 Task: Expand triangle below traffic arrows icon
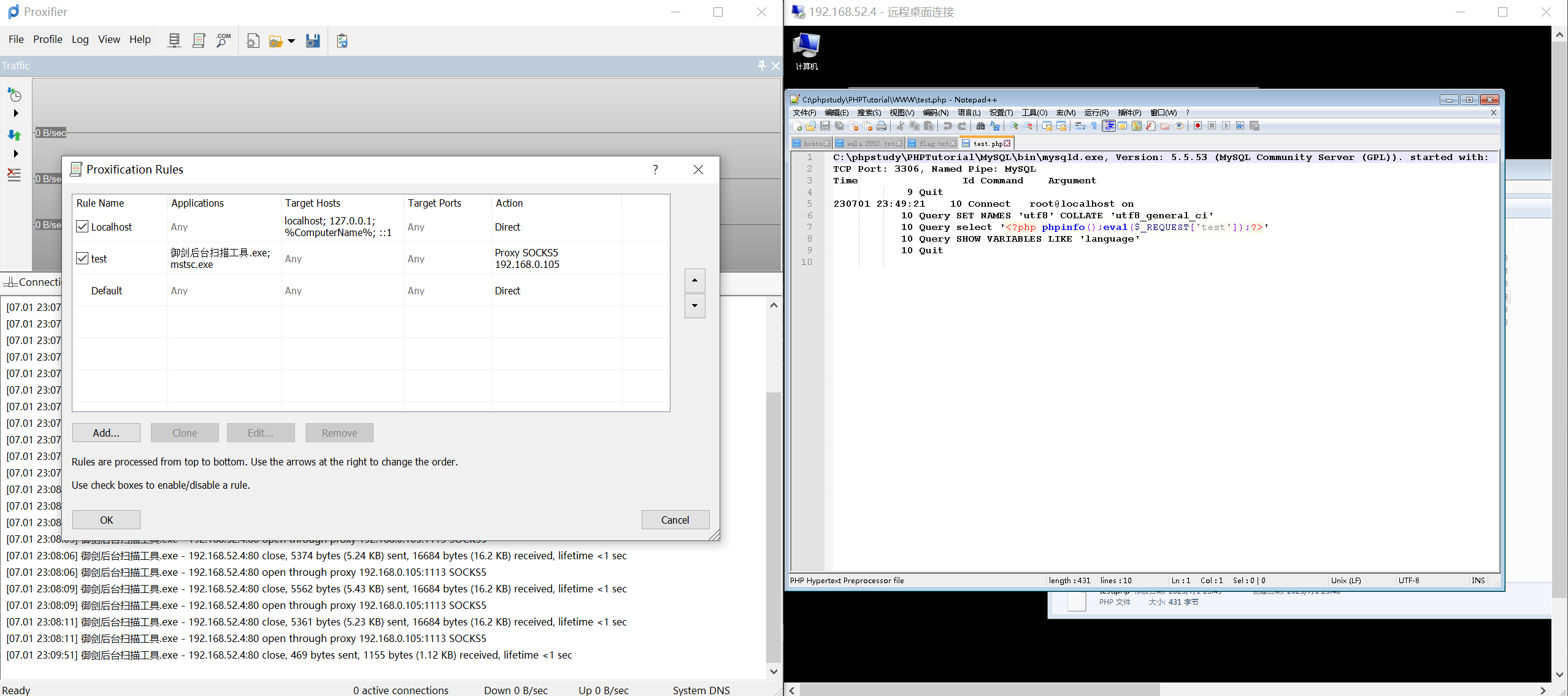point(16,153)
